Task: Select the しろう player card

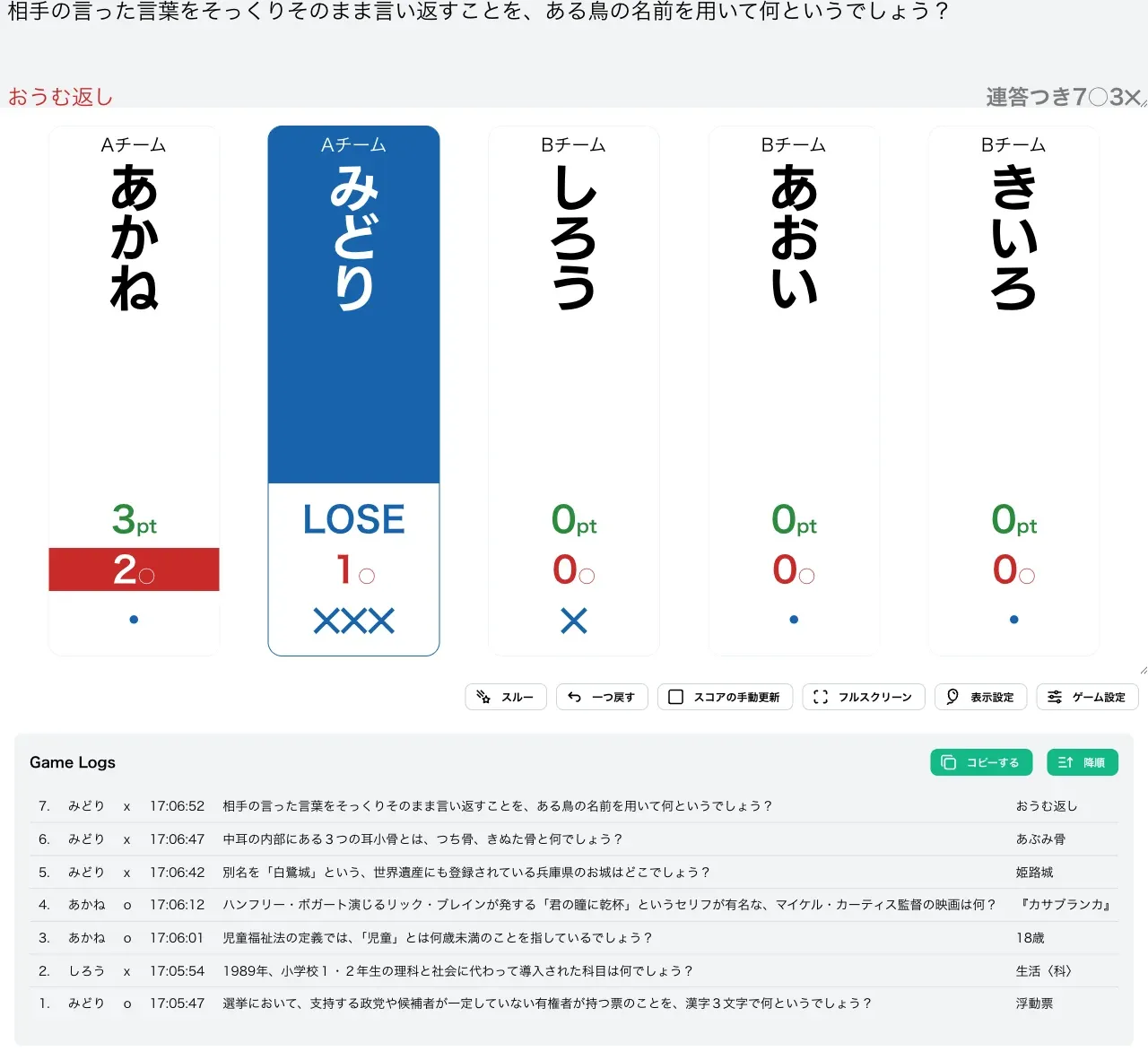Action: 574,391
